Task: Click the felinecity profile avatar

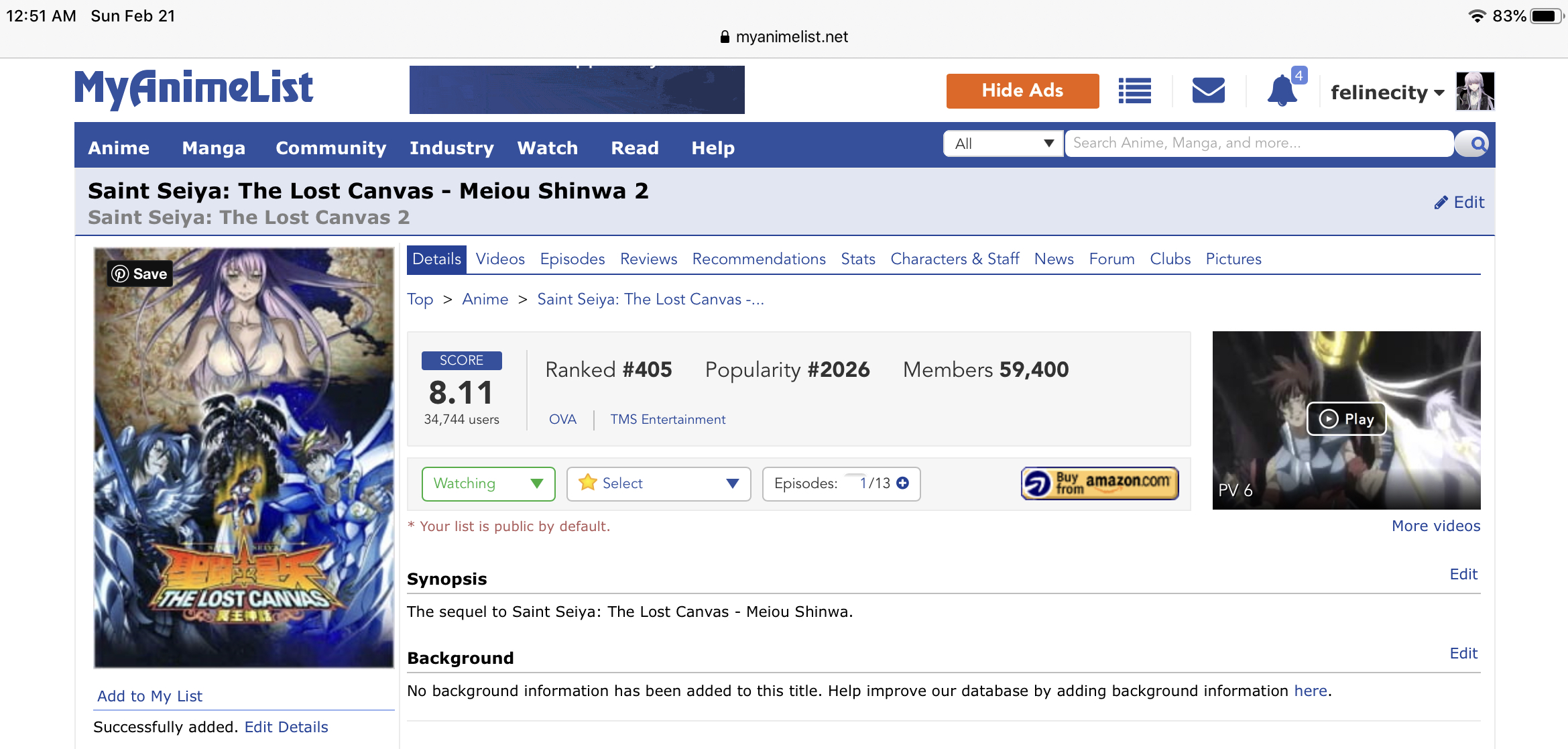Action: [1475, 91]
